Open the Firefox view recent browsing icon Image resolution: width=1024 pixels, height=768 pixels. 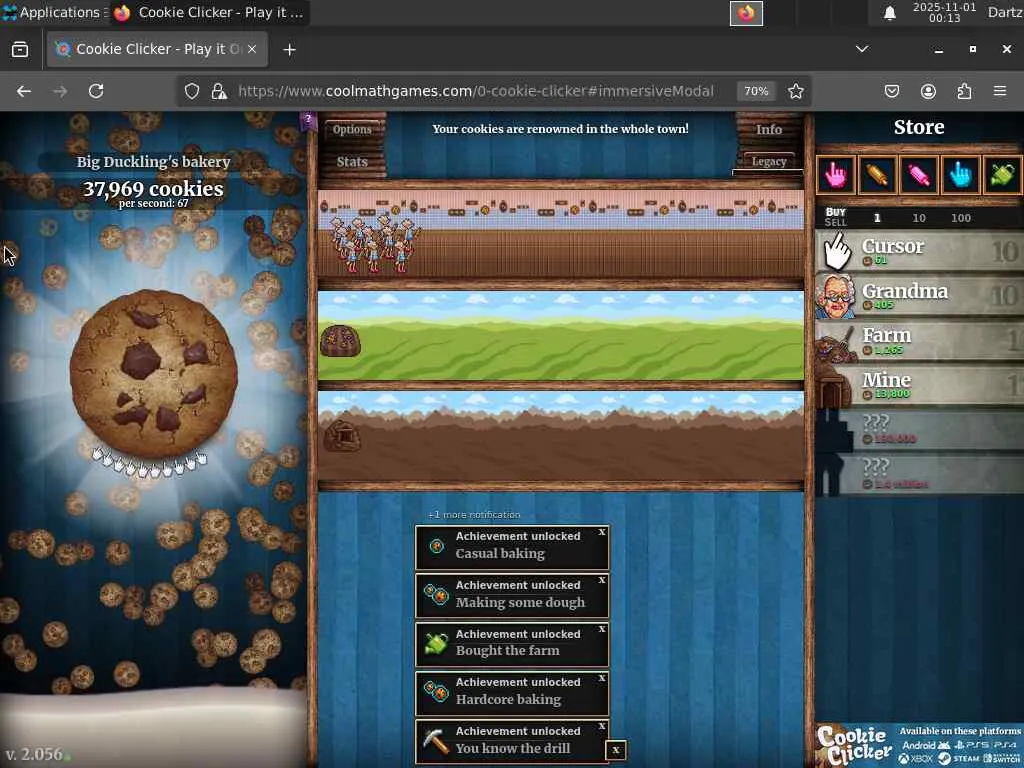click(20, 50)
